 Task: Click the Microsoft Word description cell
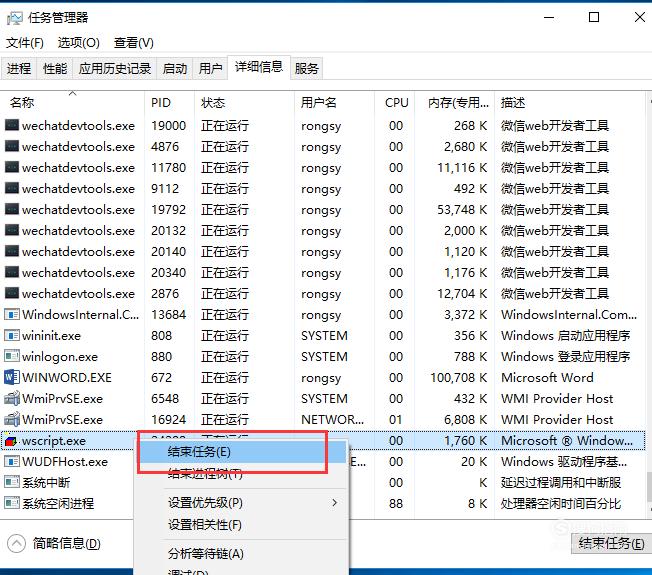point(547,378)
